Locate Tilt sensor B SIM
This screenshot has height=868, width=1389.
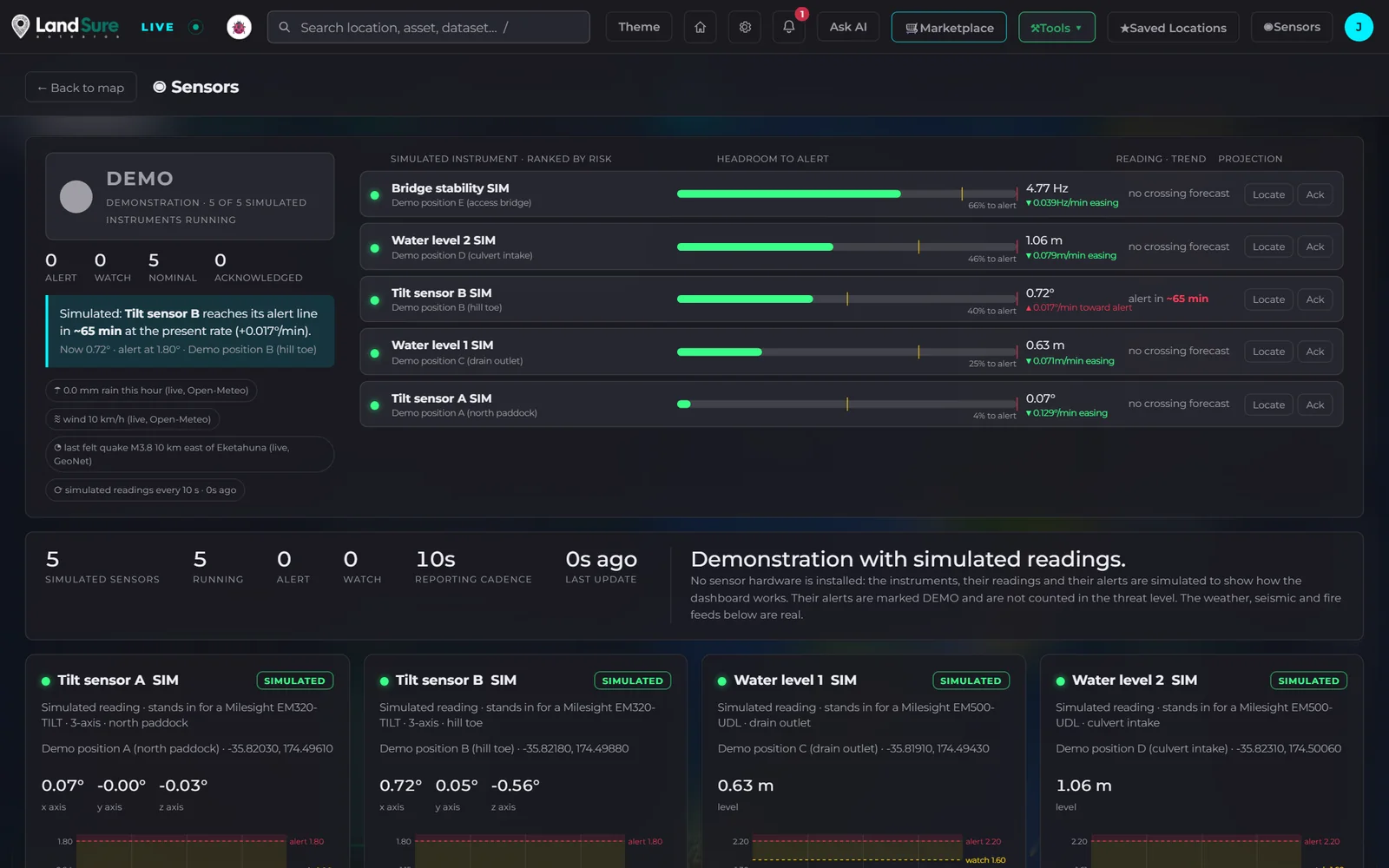(x=1268, y=299)
